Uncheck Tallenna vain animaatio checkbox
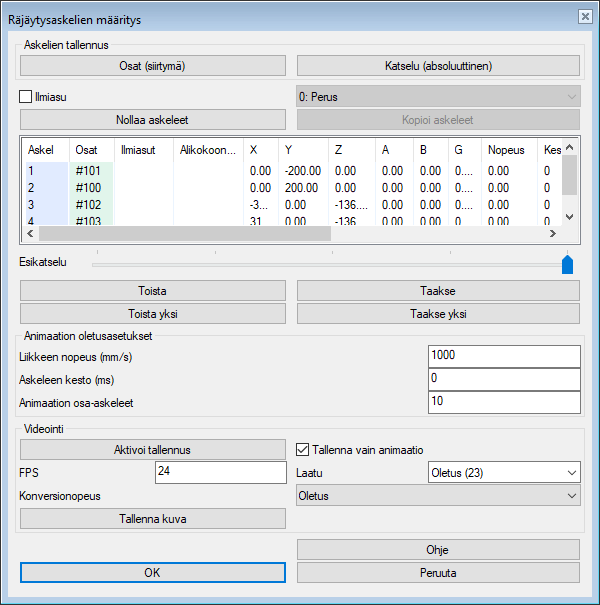 [x=306, y=449]
